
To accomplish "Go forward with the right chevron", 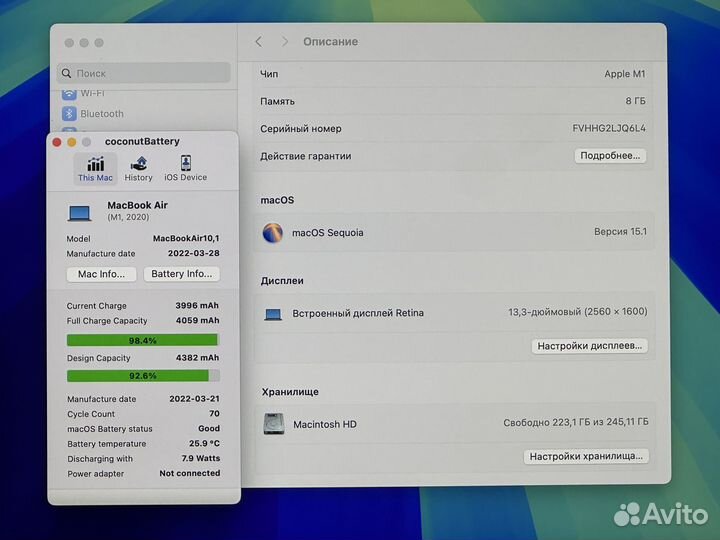I will (285, 42).
